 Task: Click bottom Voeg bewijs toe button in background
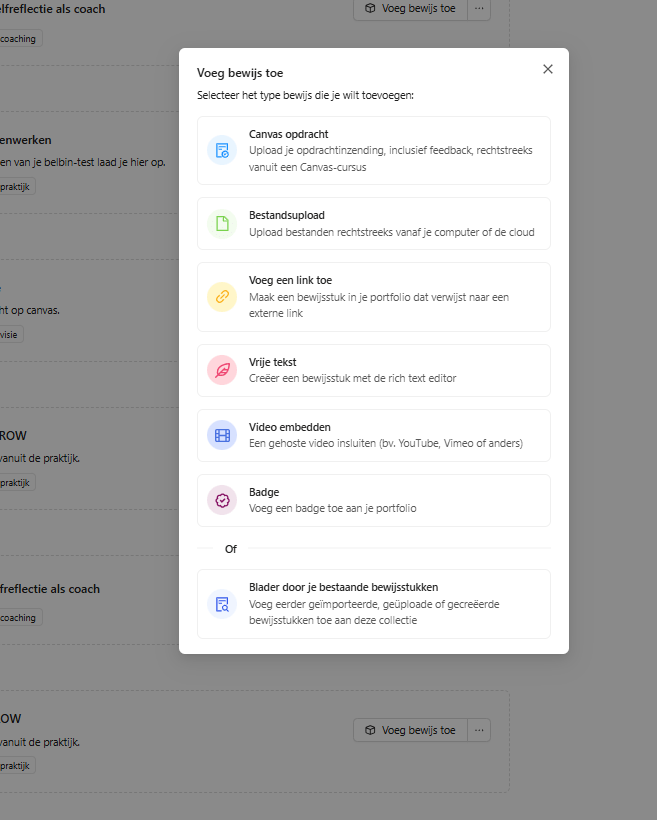pos(411,730)
